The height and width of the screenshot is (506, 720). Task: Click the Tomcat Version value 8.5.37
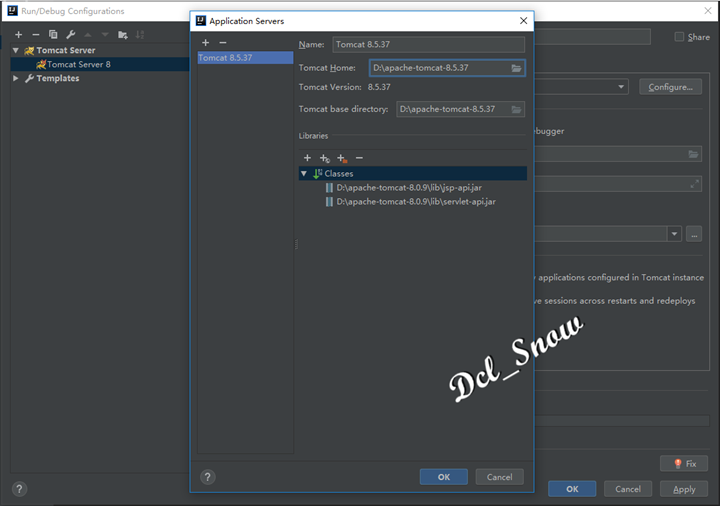379,87
